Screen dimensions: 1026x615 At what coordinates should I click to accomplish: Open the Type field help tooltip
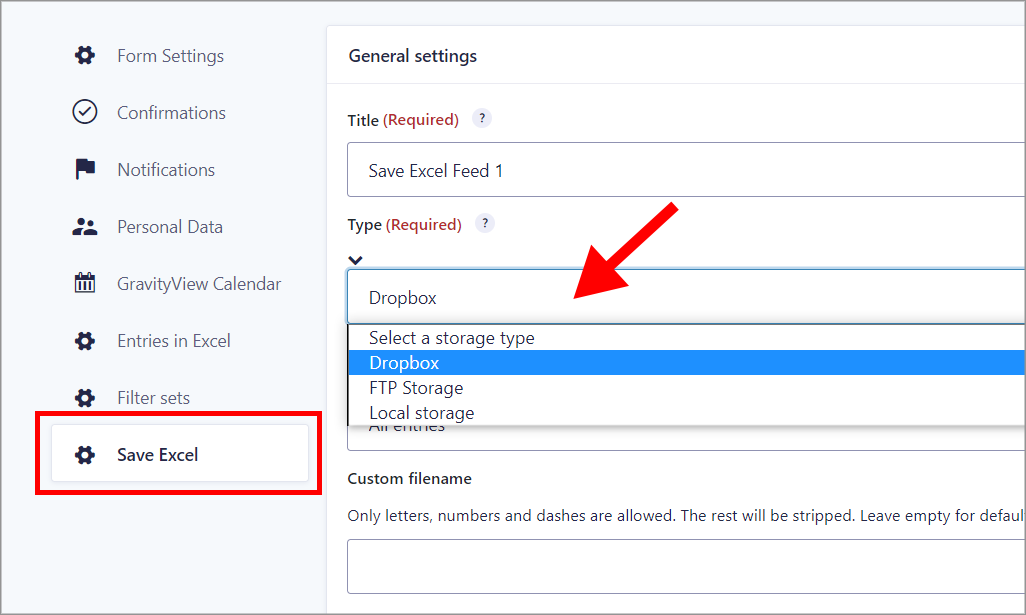pos(484,223)
